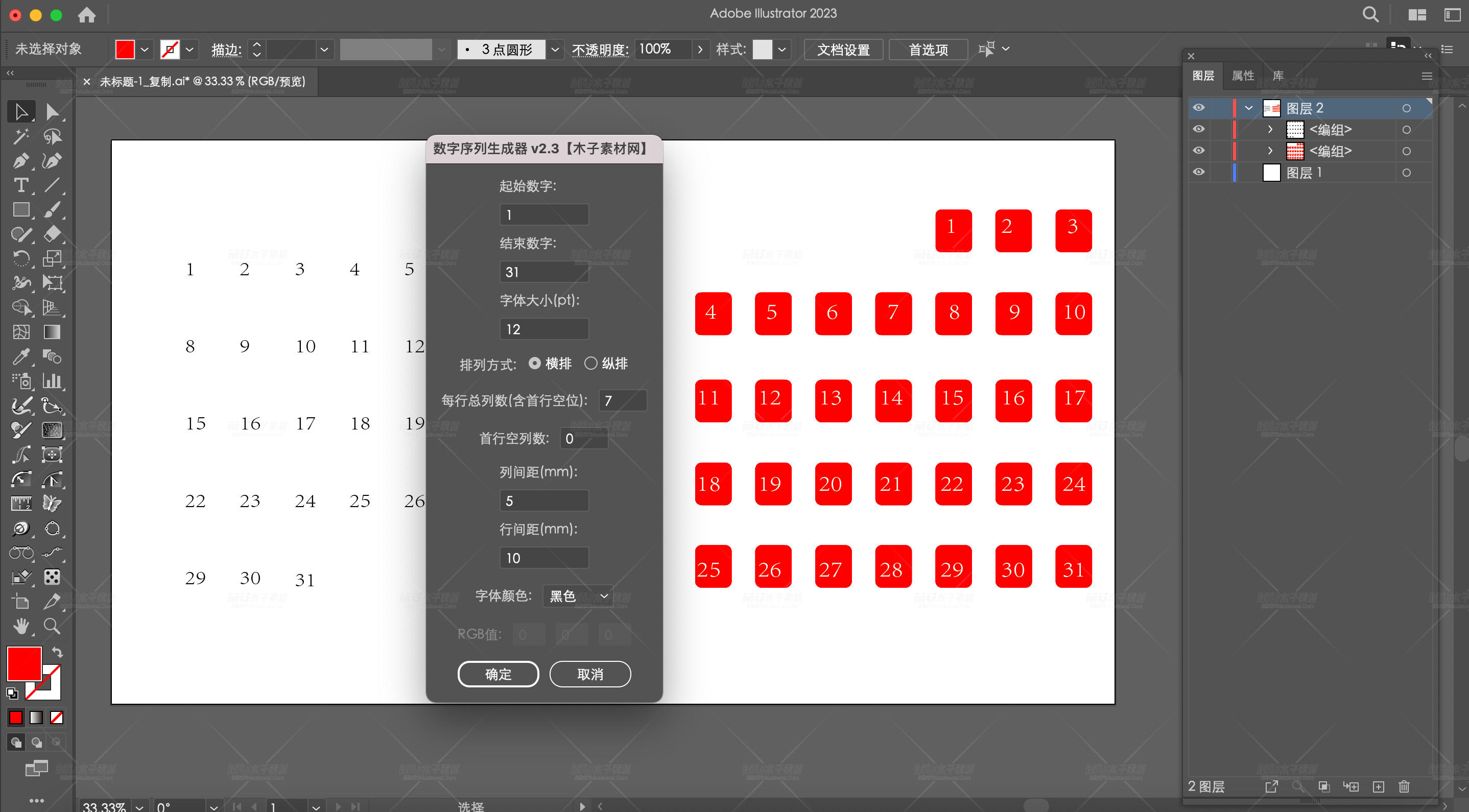Open the Layers panel hamburger menu

click(1427, 76)
